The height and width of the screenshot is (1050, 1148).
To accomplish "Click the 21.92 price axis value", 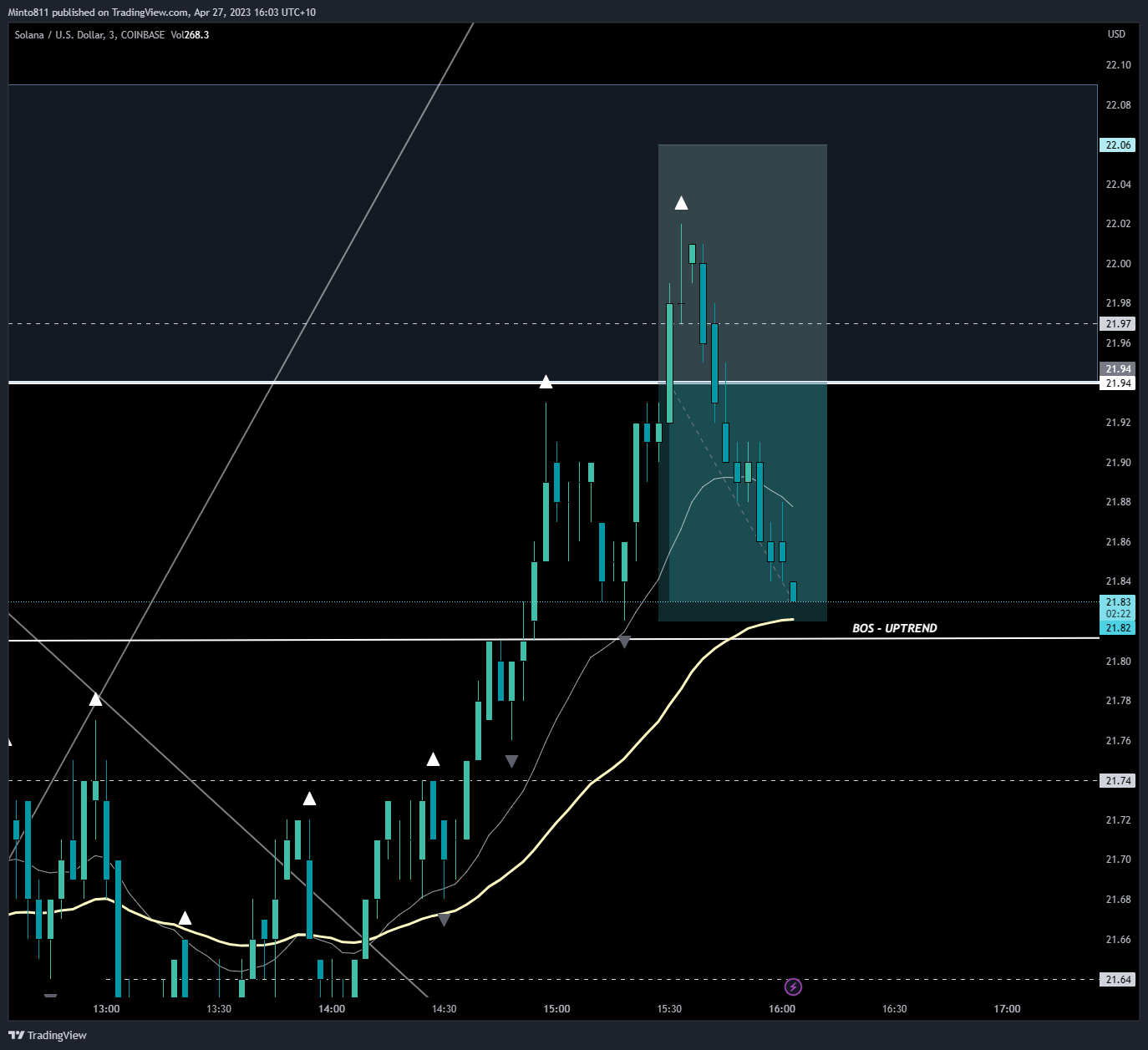I will point(1118,423).
